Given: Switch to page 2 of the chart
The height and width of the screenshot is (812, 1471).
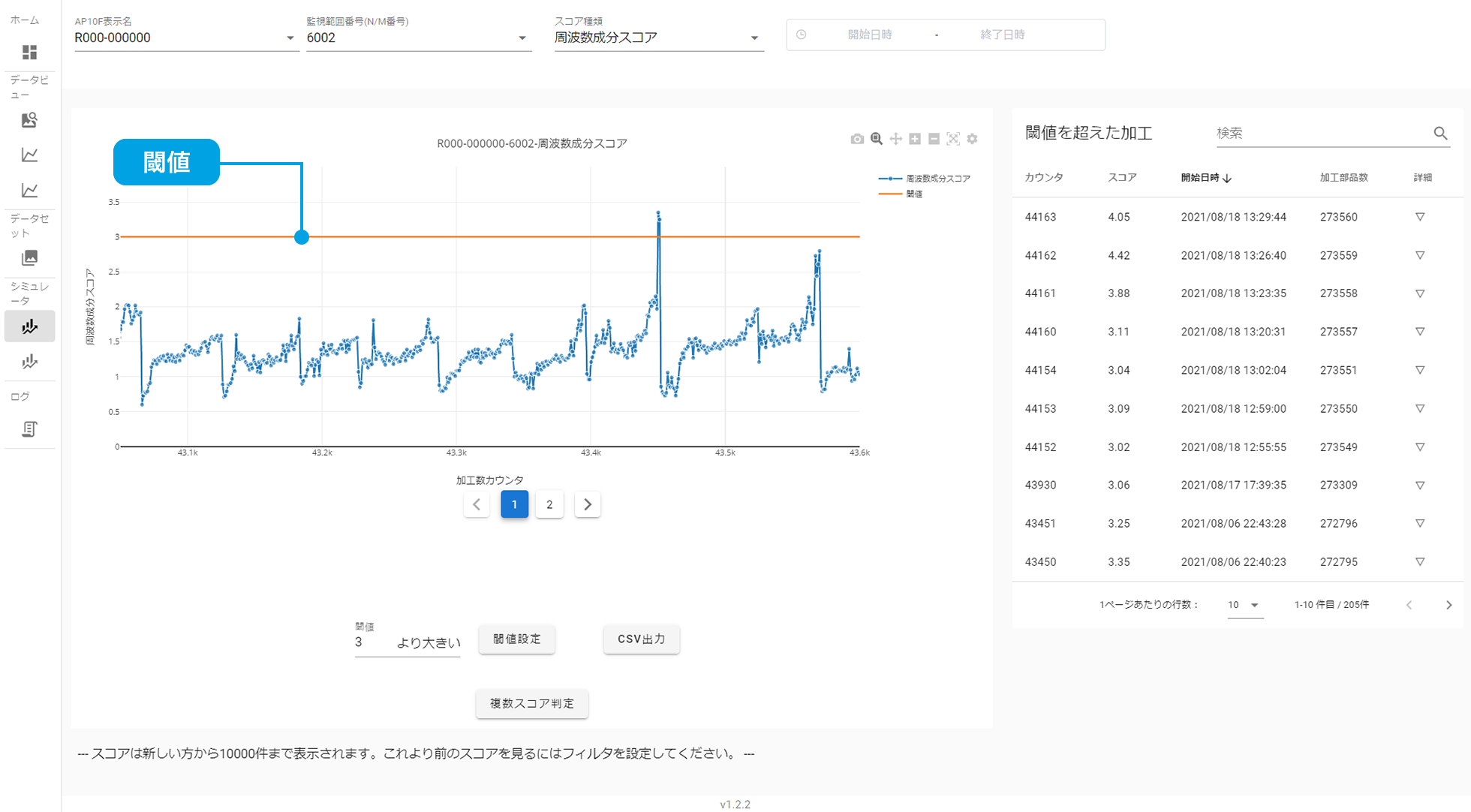Looking at the screenshot, I should click(x=549, y=504).
